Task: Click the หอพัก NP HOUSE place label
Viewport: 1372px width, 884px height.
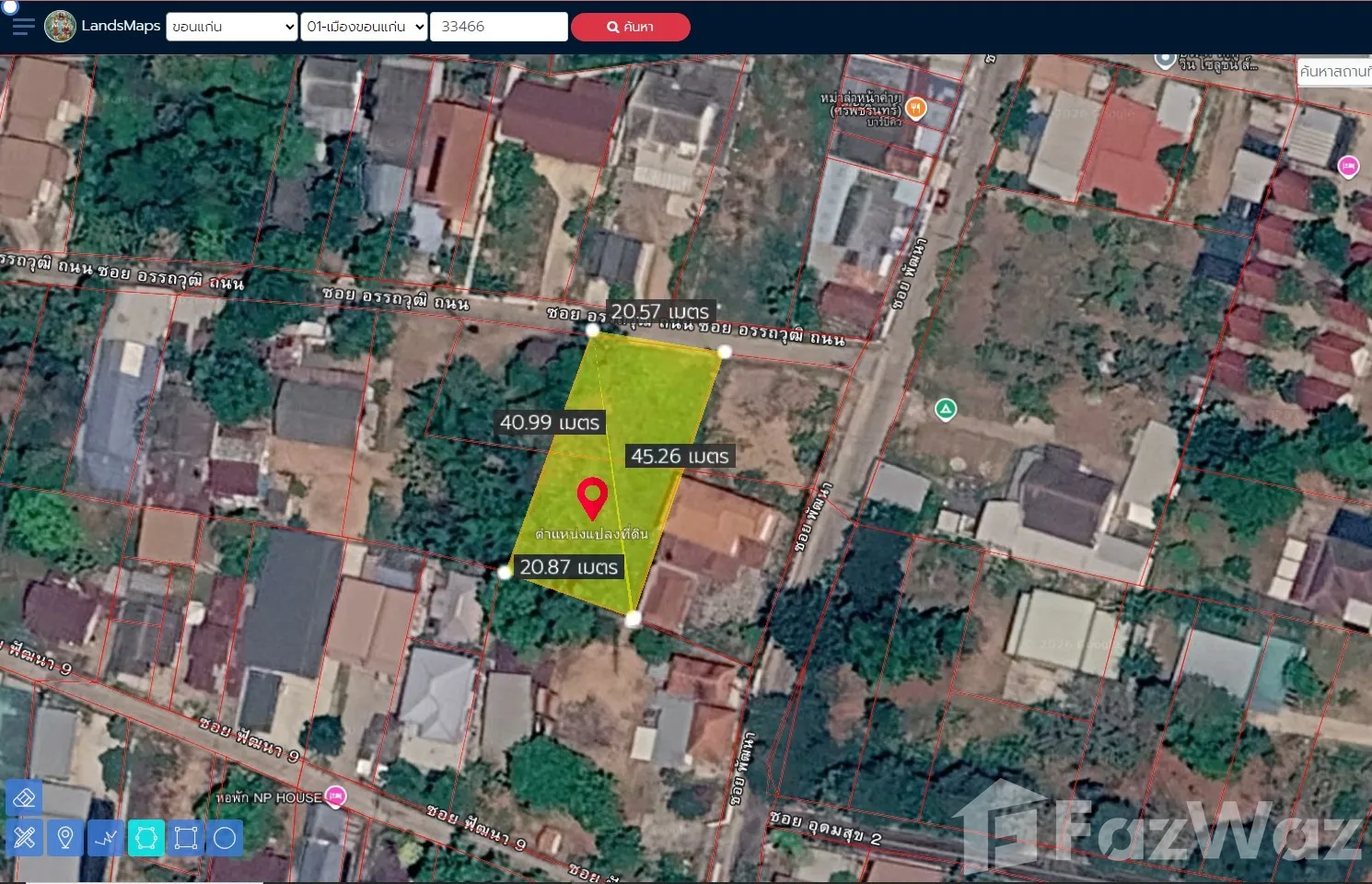Action: pyautogui.click(x=269, y=797)
